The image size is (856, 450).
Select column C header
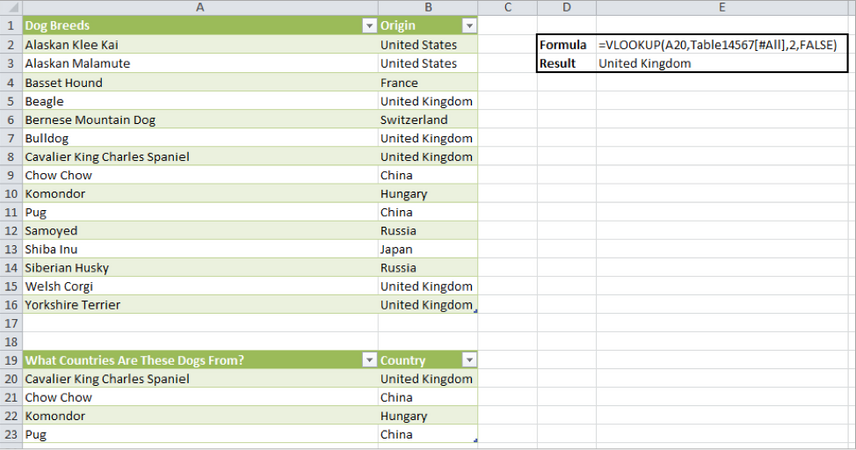click(x=508, y=7)
